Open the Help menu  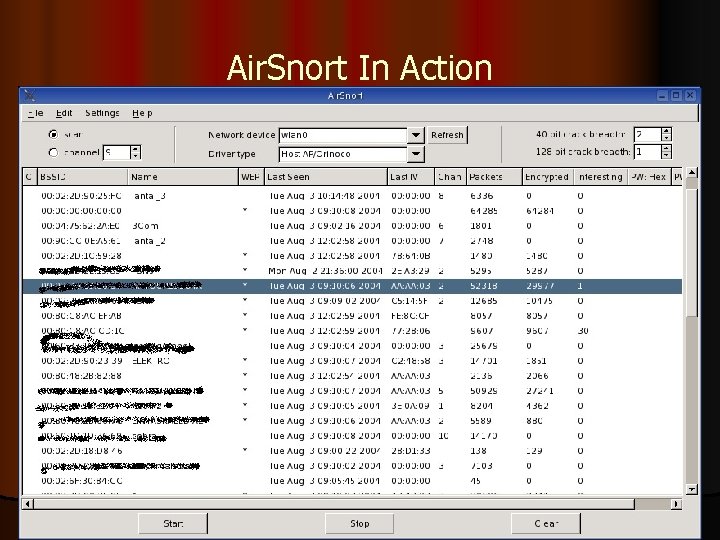(x=142, y=113)
